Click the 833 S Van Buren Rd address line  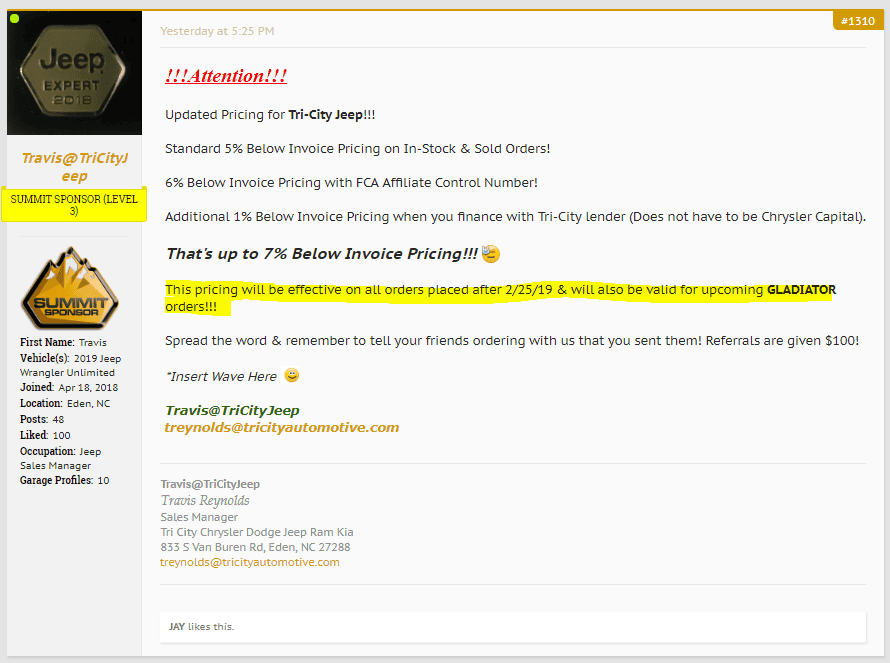(255, 547)
